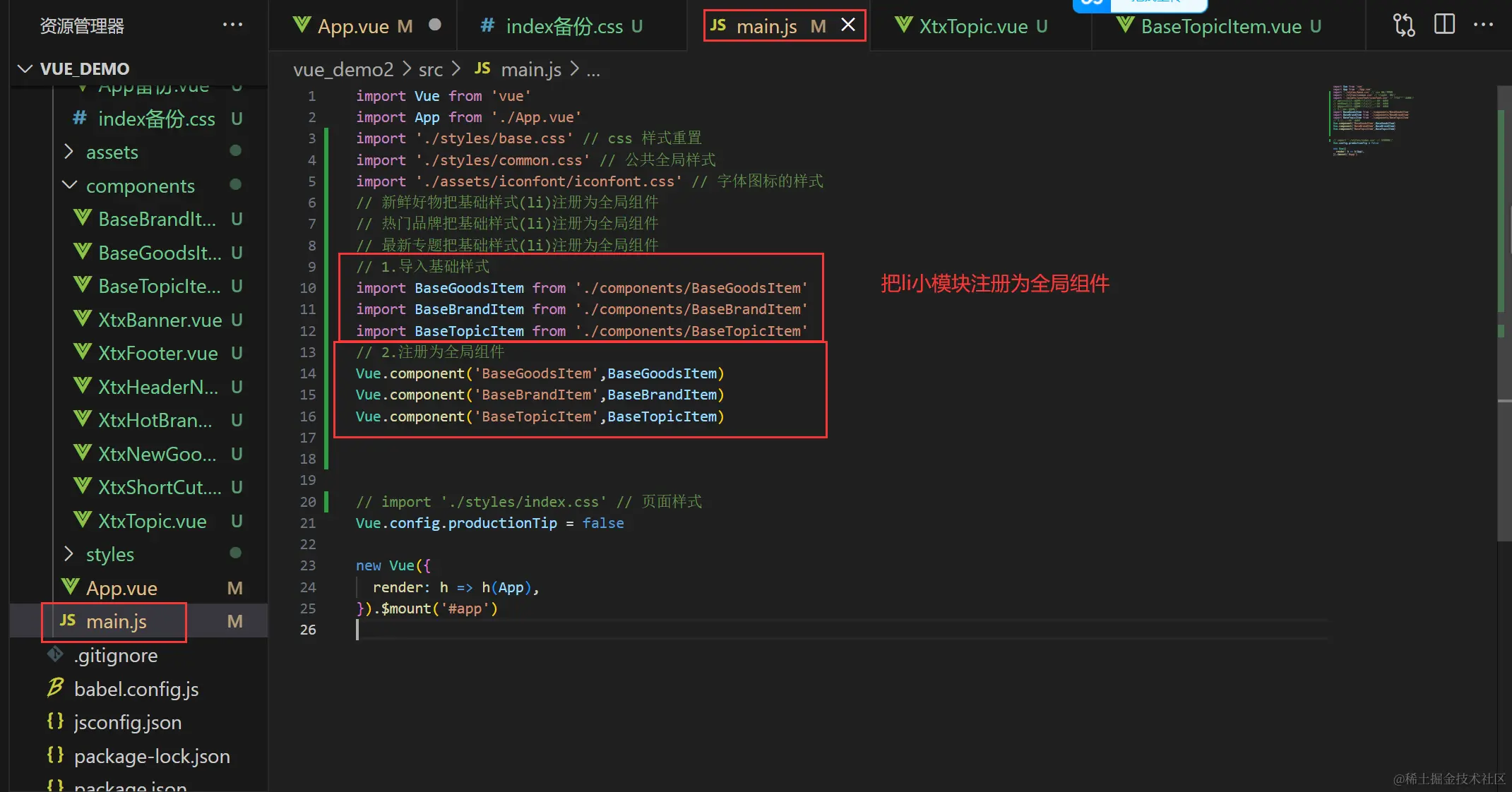Click the git icon beside .gitignore

[x=55, y=654]
